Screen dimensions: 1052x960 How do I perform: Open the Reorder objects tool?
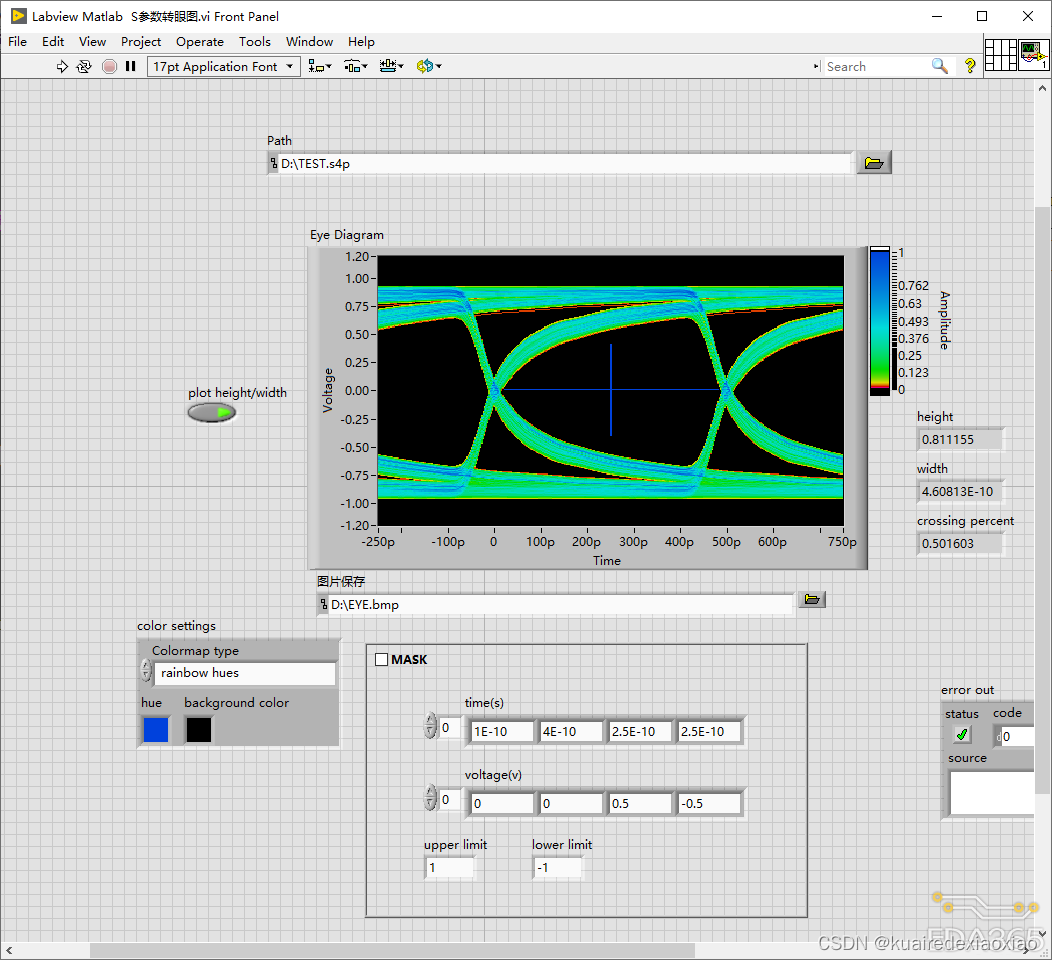coord(429,66)
